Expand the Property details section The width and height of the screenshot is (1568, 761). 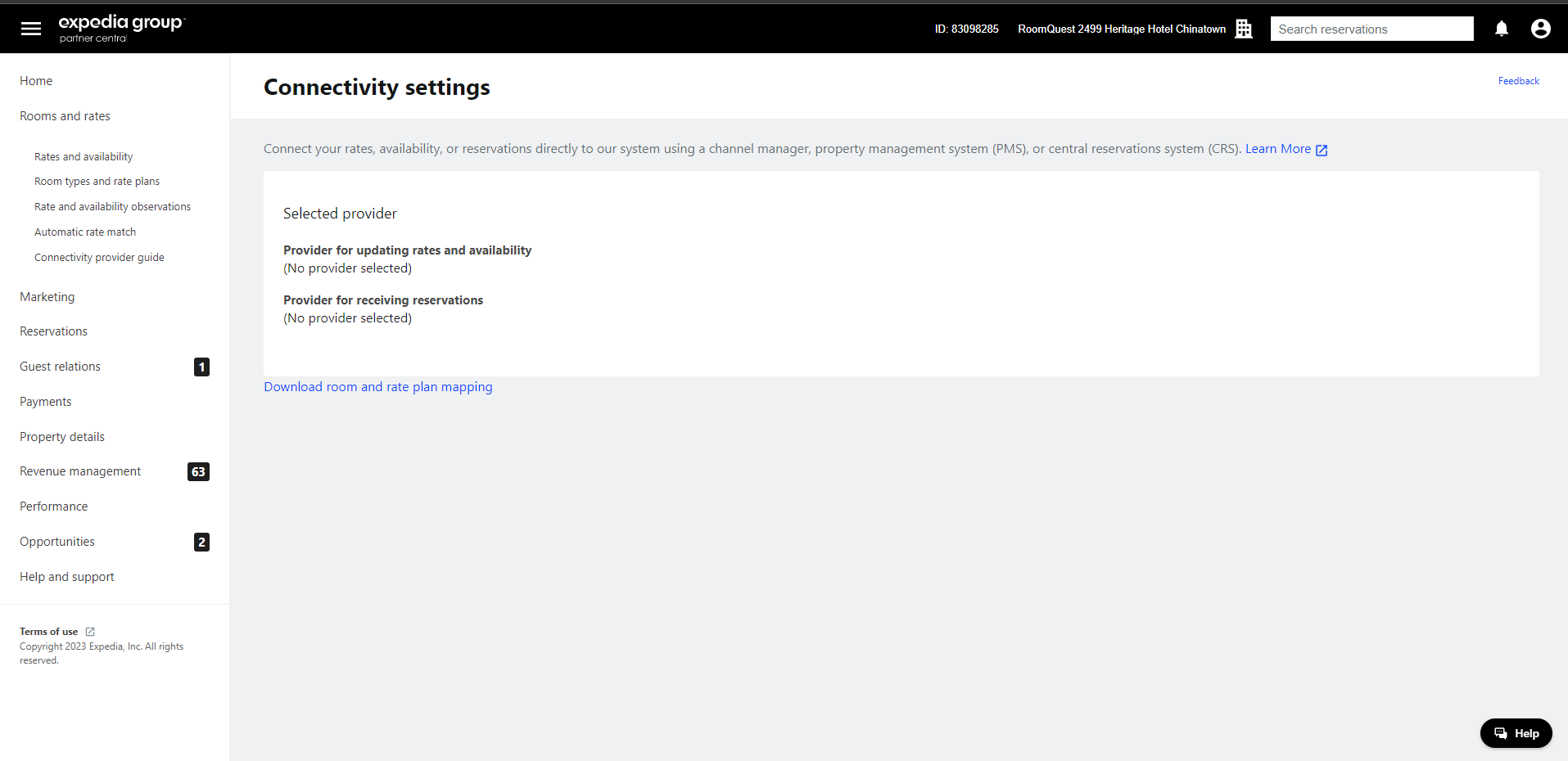62,437
